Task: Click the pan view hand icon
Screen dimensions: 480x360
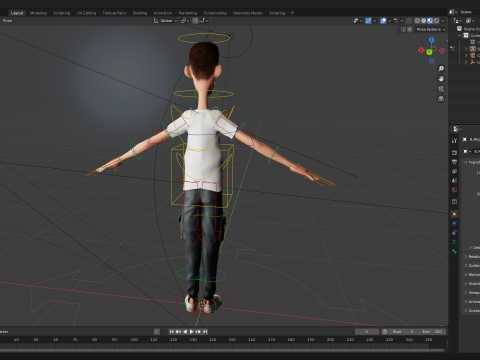Action: coord(441,79)
